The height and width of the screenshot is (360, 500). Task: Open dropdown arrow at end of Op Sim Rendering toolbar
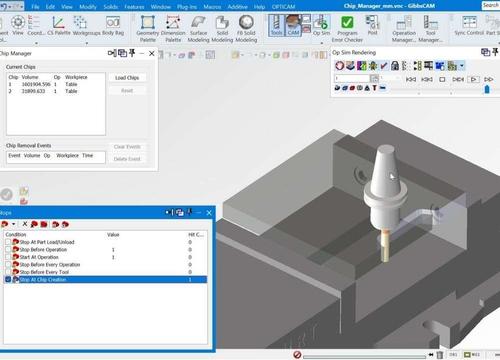[462, 66]
